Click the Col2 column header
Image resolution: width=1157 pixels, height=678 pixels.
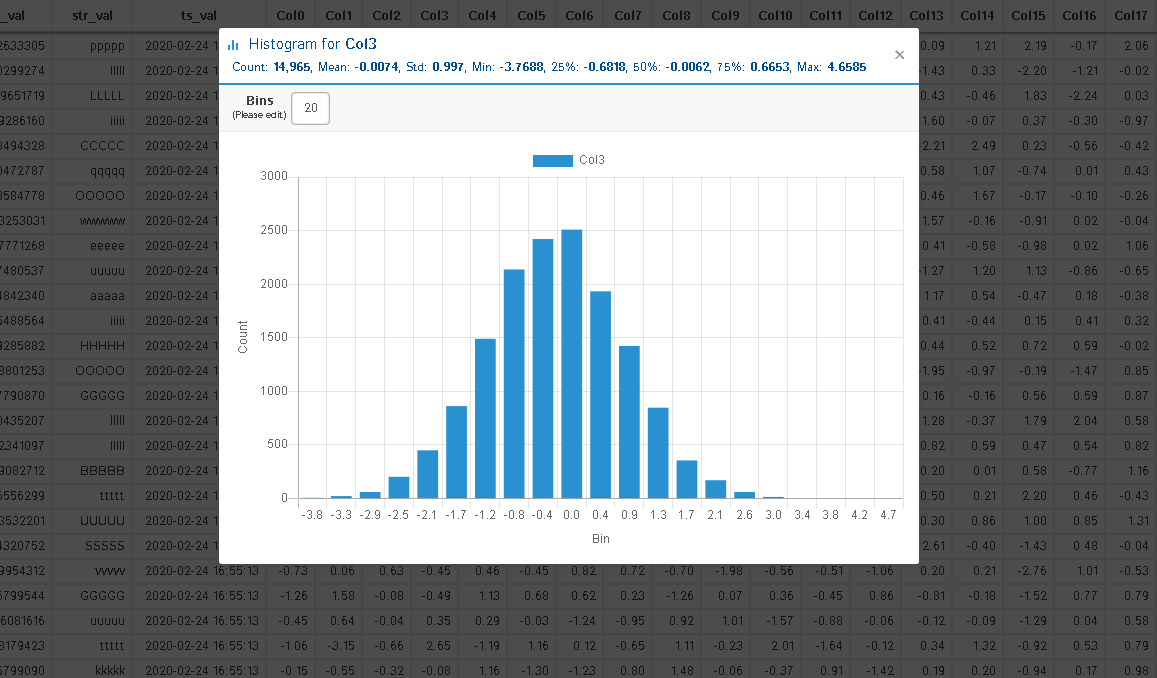point(387,15)
